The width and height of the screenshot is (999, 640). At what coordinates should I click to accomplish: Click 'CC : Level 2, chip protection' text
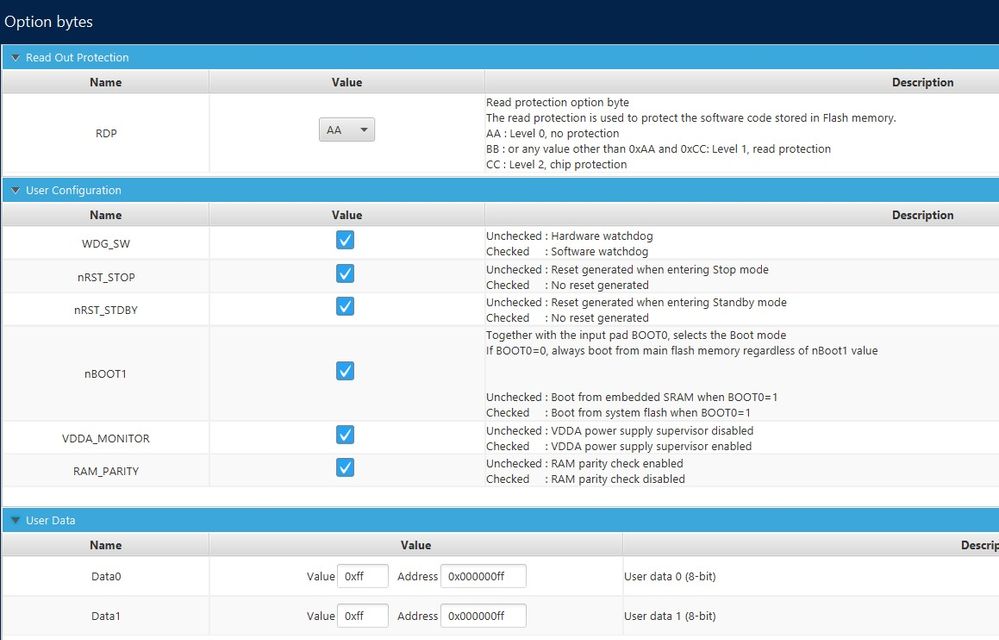556,165
